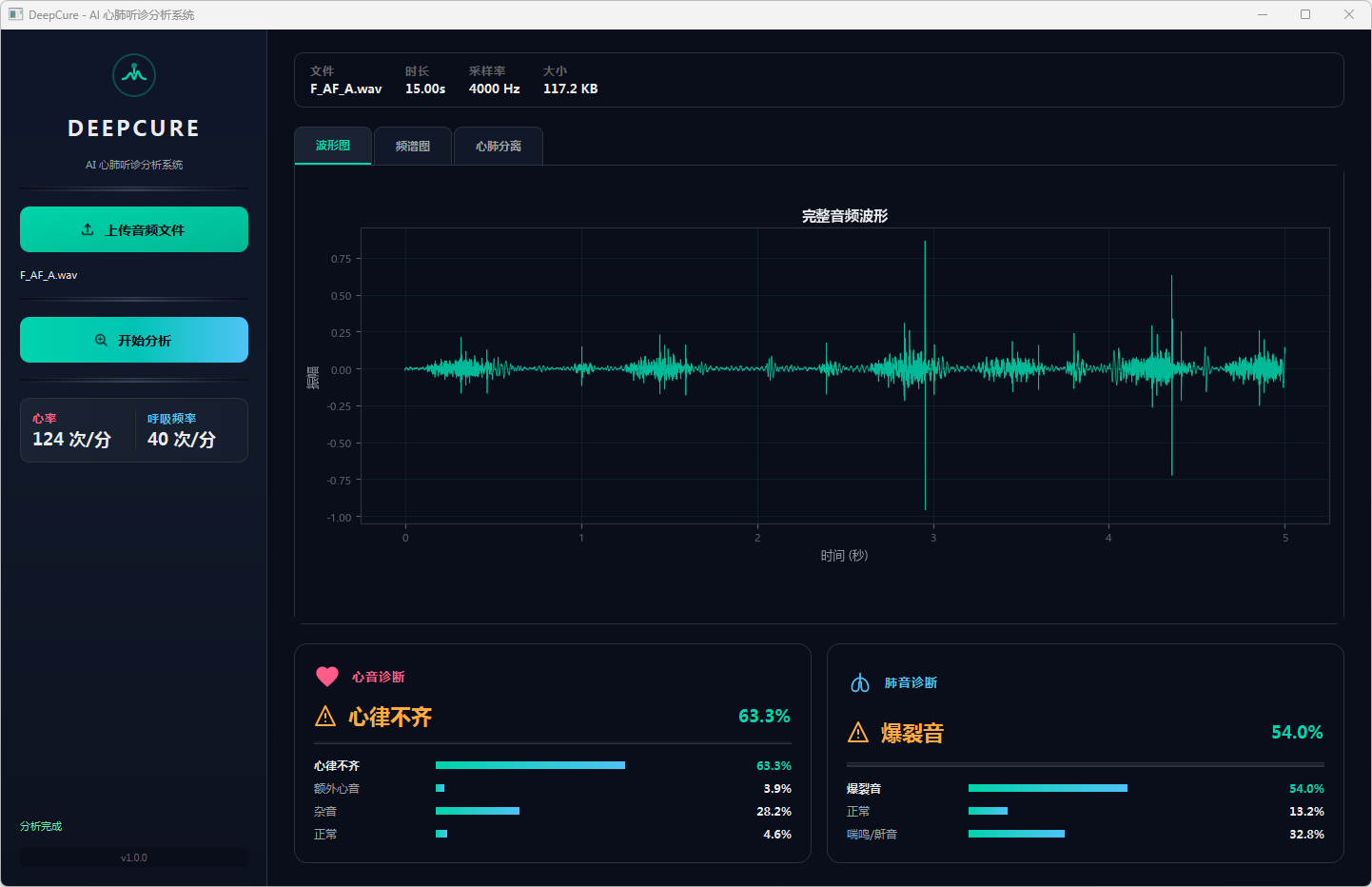Maximize the DeepCure window

(1305, 14)
